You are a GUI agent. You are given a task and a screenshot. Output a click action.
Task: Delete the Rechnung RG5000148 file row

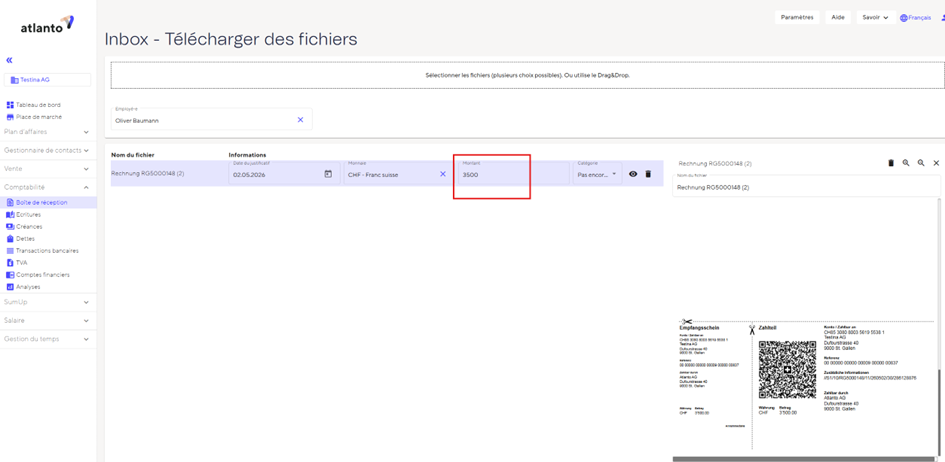pos(648,174)
